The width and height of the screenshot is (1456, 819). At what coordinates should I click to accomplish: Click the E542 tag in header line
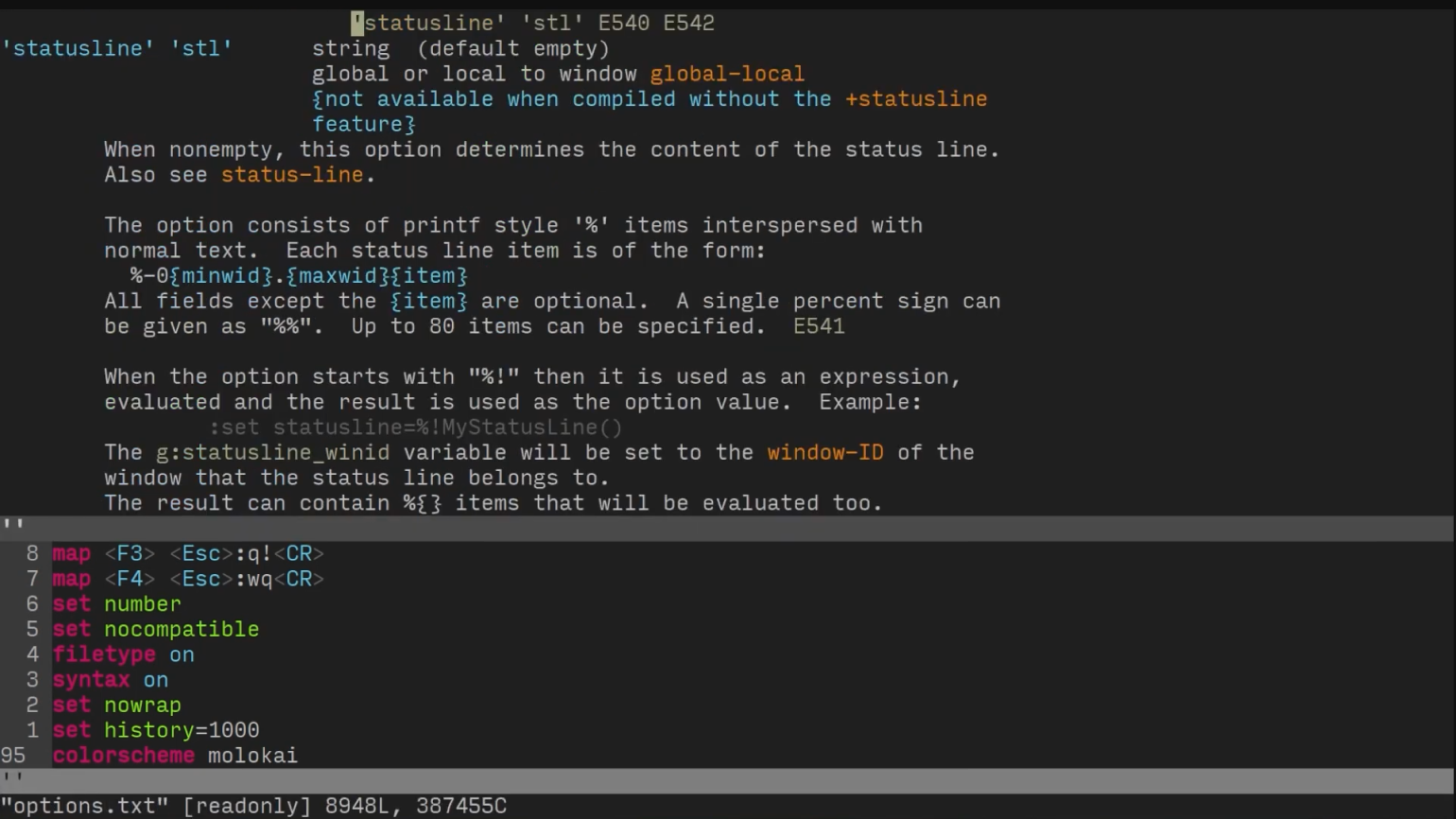[x=689, y=23]
